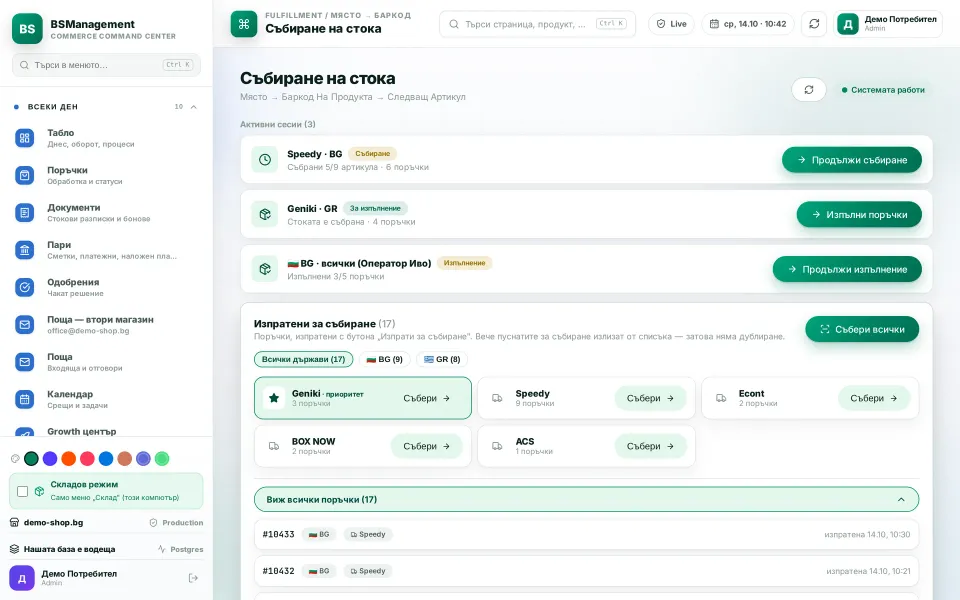Filter orders by BG (9)
Image resolution: width=960 pixels, height=600 pixels.
pyautogui.click(x=384, y=359)
